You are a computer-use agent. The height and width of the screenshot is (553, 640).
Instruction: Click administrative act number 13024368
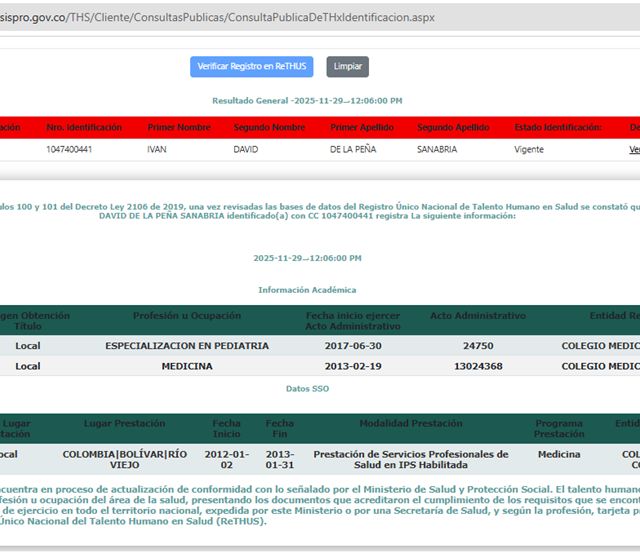point(478,366)
